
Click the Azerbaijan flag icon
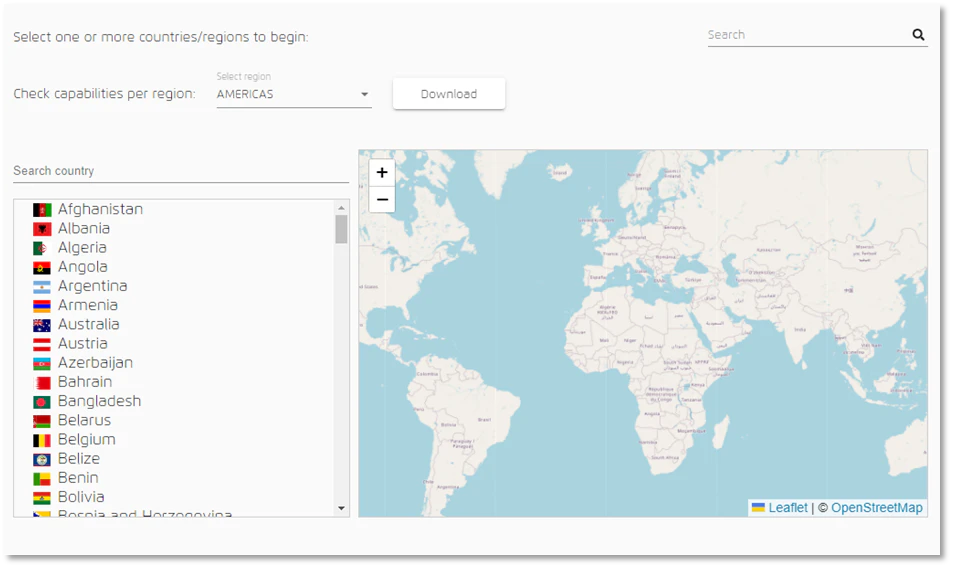pos(42,364)
